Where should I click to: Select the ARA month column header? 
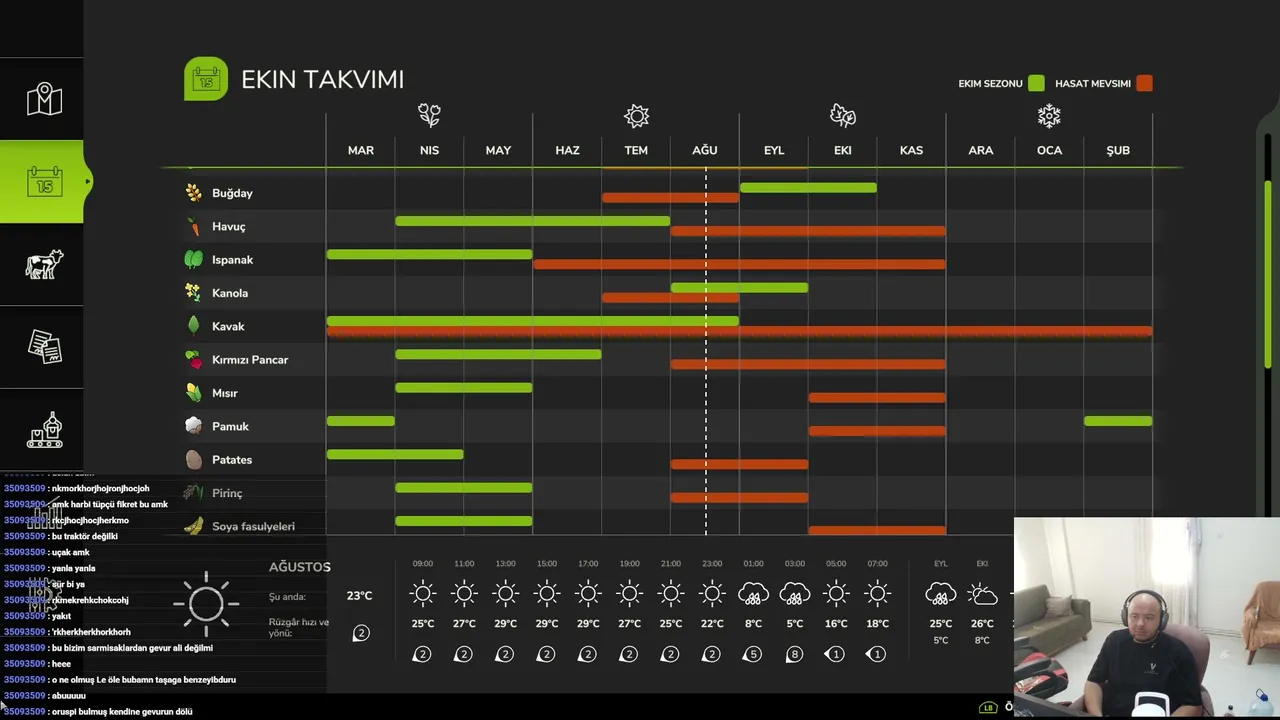point(980,150)
